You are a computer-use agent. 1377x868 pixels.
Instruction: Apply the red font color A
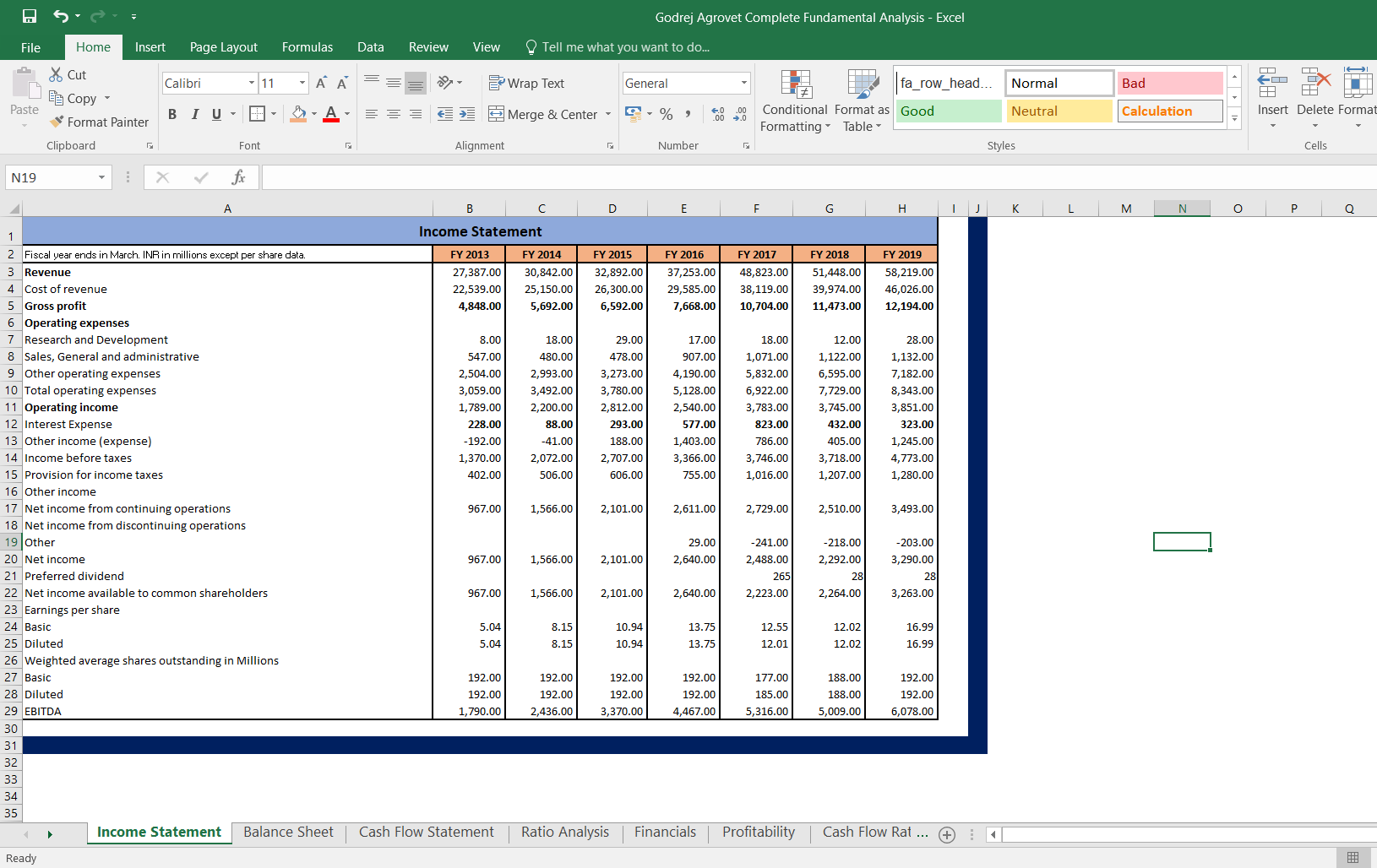(x=331, y=114)
